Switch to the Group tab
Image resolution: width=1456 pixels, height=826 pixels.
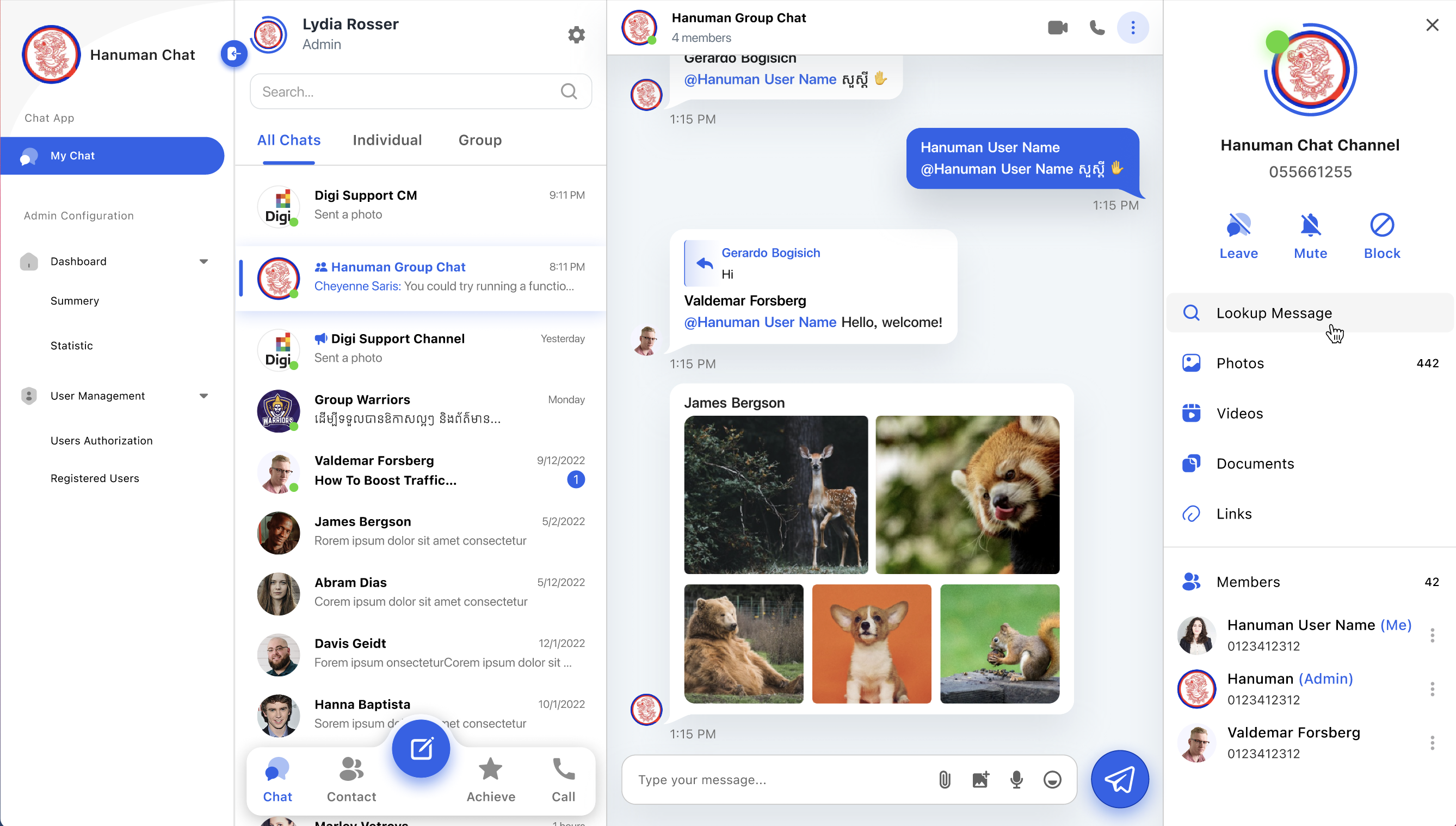coord(480,140)
